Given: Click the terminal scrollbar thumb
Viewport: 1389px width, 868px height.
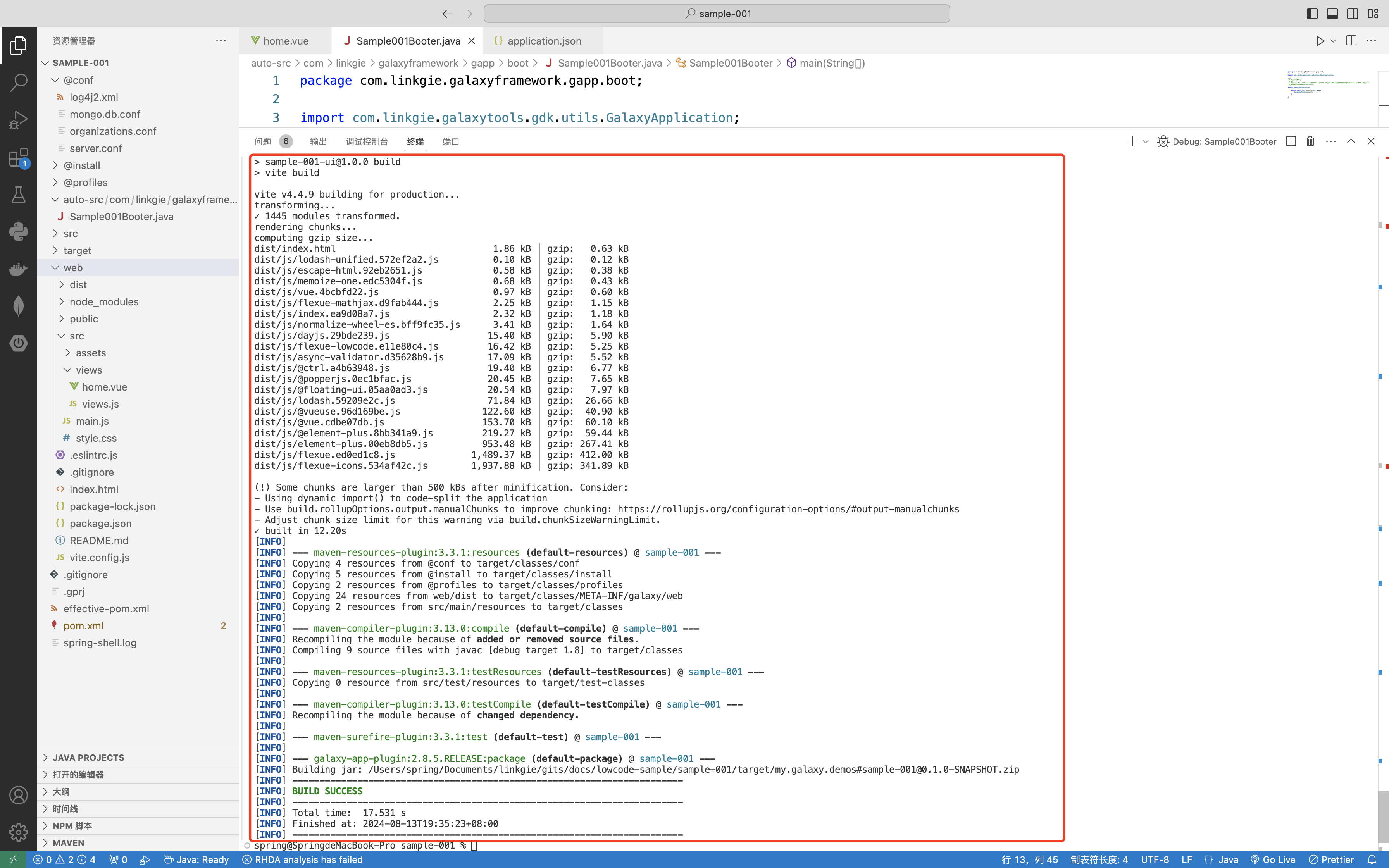Looking at the screenshot, I should point(1383,816).
